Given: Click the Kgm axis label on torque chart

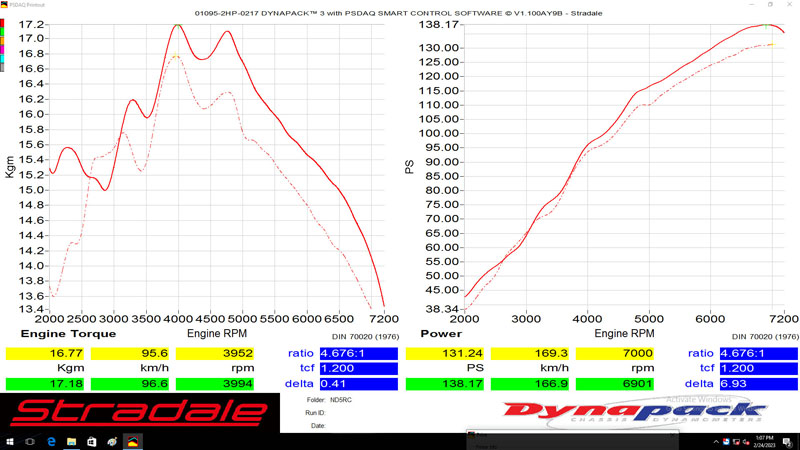Looking at the screenshot, I should [10, 167].
